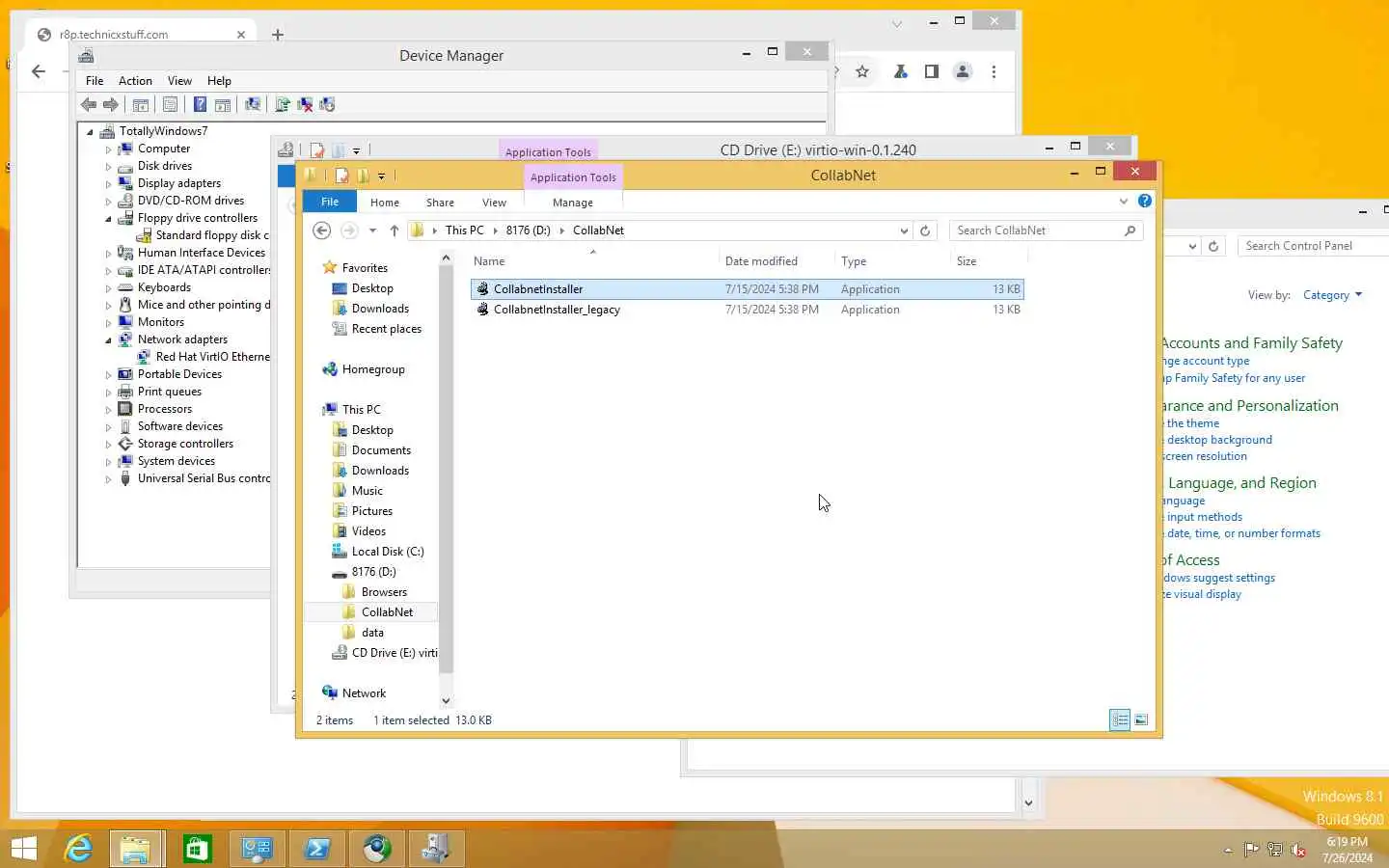Click navigation pane scrollbar down arrow
The height and width of the screenshot is (868, 1389).
(x=446, y=701)
